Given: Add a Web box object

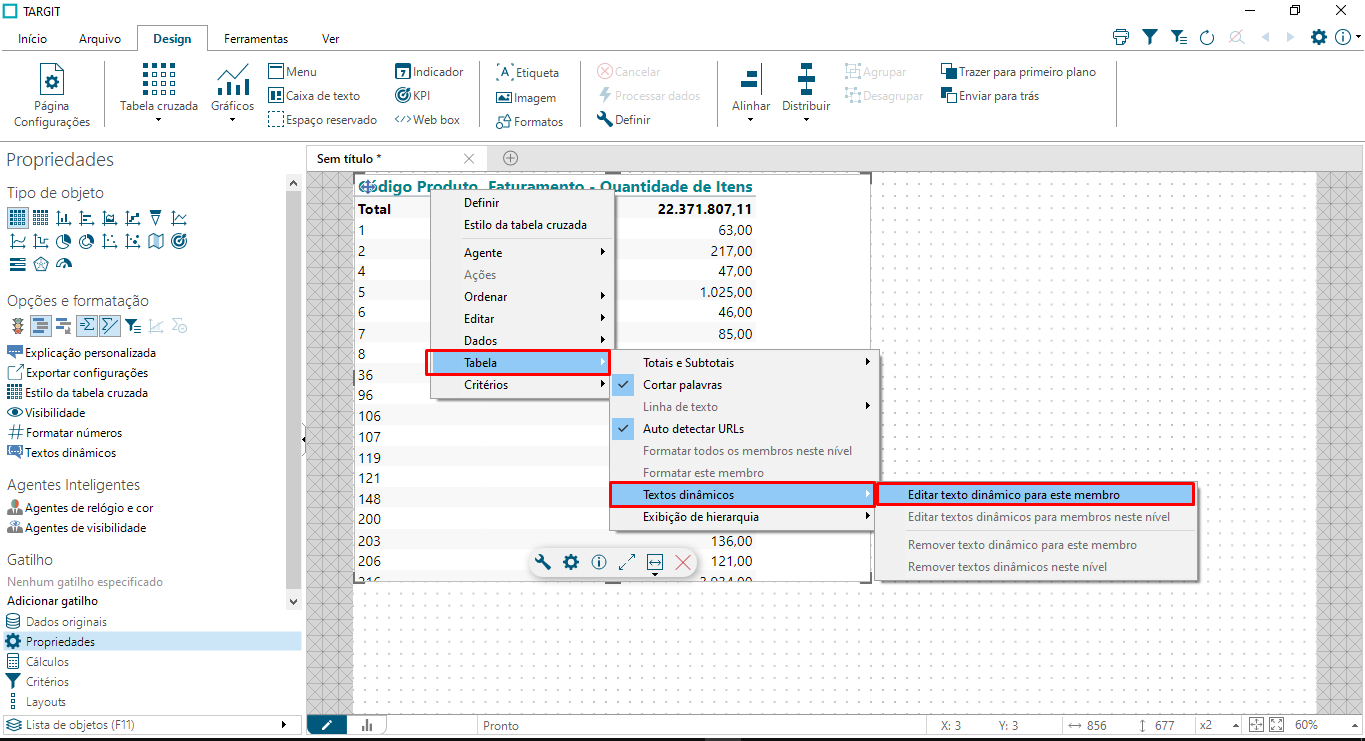Looking at the screenshot, I should (x=427, y=120).
